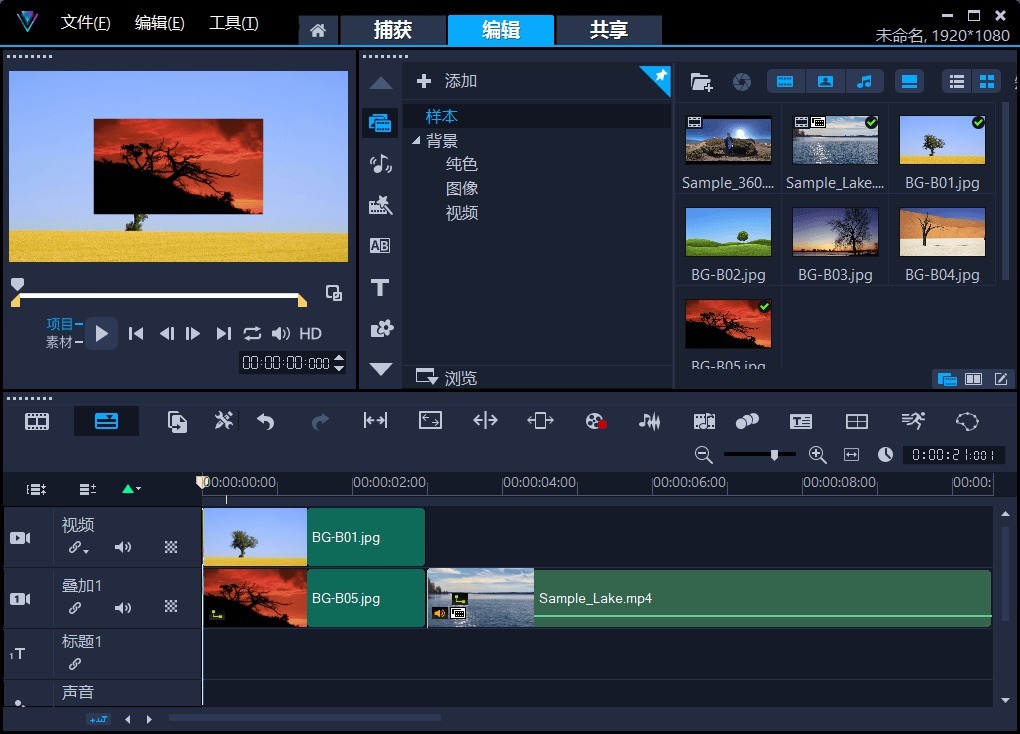Screen dimensions: 1020x734
Task: Select the BG-B03.jpg thumbnail
Action: tap(835, 232)
